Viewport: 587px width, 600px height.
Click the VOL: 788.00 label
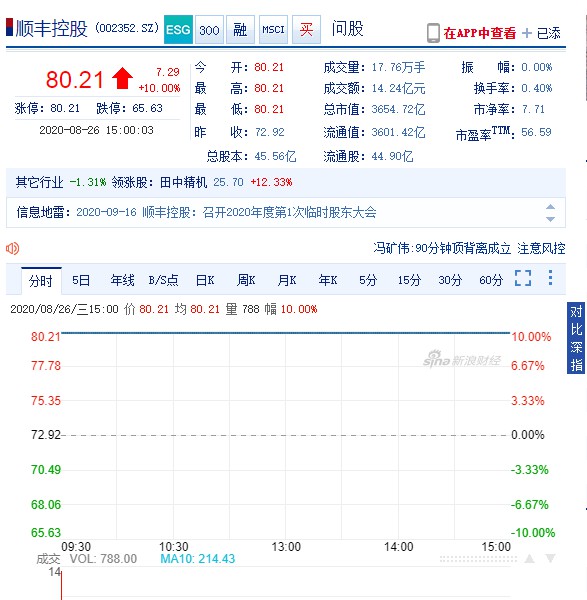click(103, 559)
